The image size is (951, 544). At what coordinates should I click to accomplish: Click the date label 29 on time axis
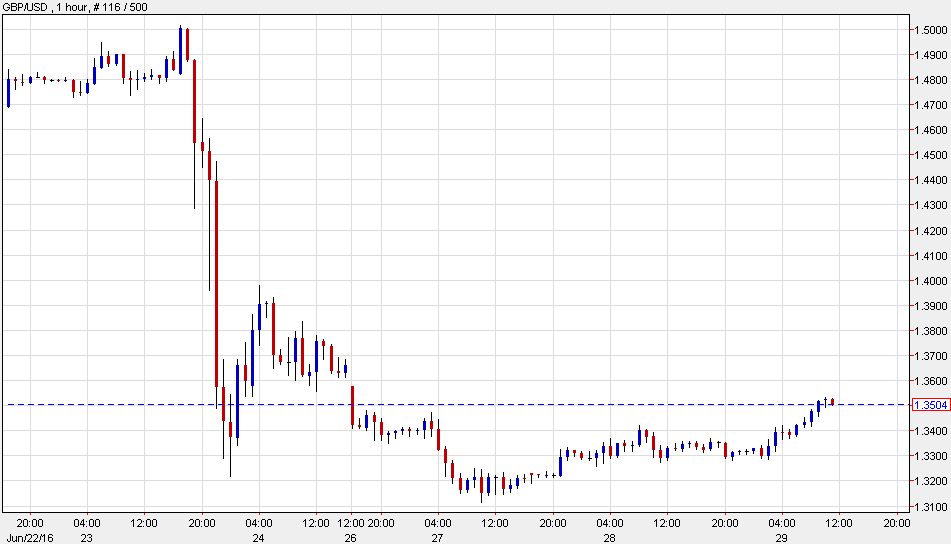781,538
